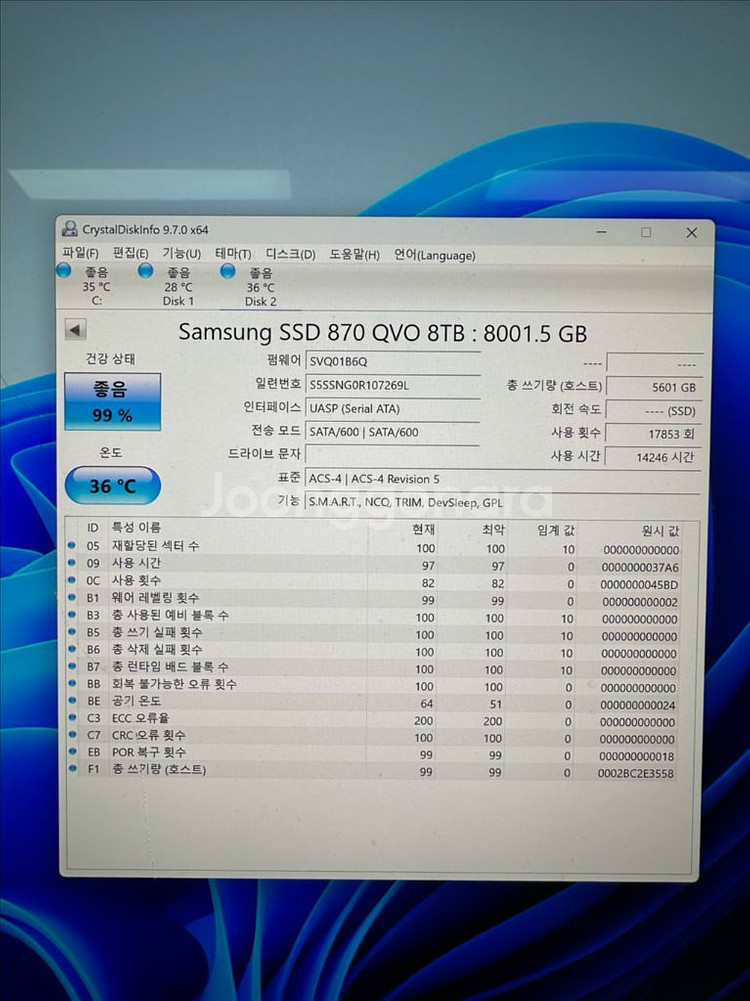
Task: Select the 총 사용된 예비 블록 수 row
Action: click(373, 616)
